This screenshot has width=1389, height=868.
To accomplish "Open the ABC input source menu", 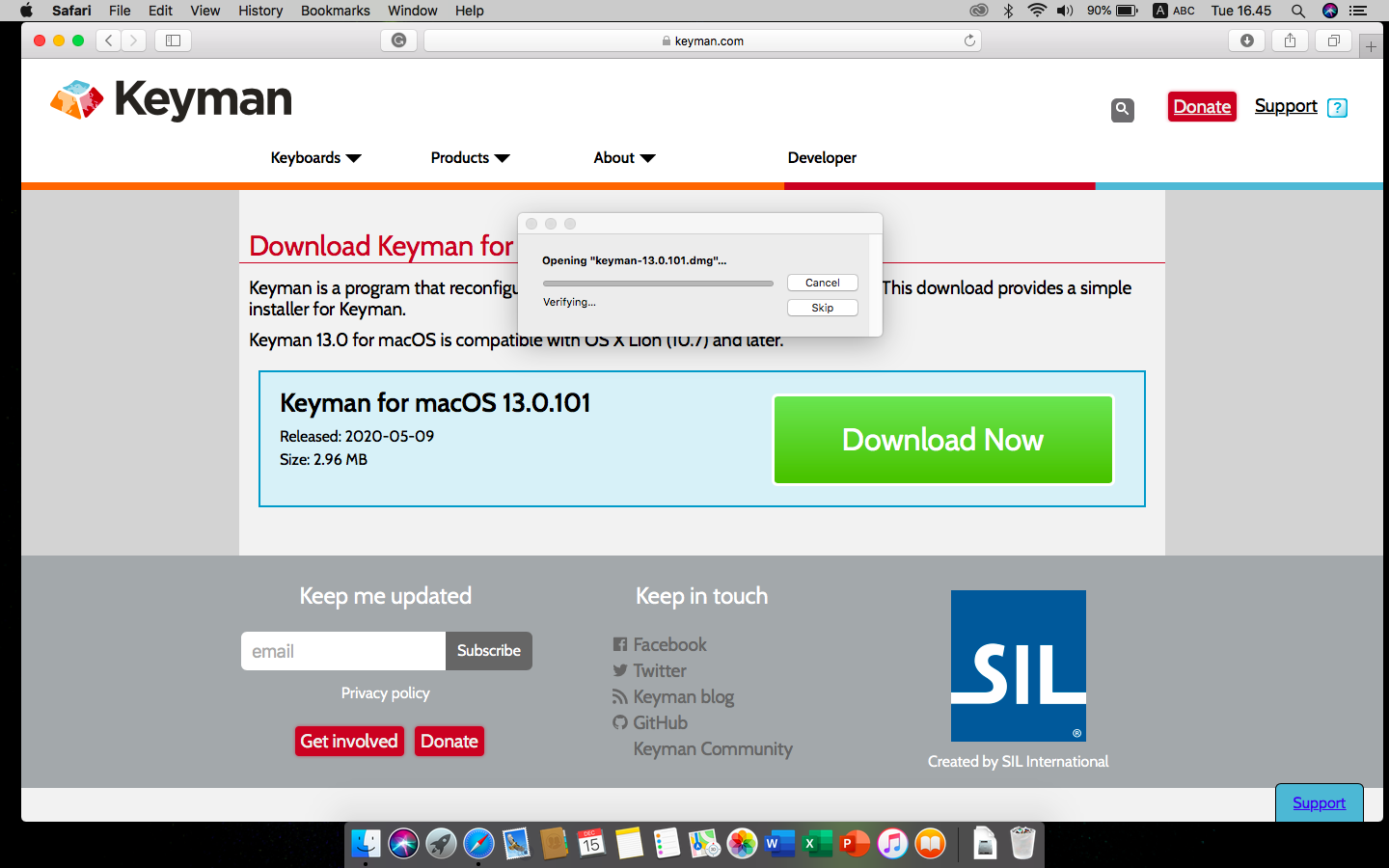I will 1174,11.
